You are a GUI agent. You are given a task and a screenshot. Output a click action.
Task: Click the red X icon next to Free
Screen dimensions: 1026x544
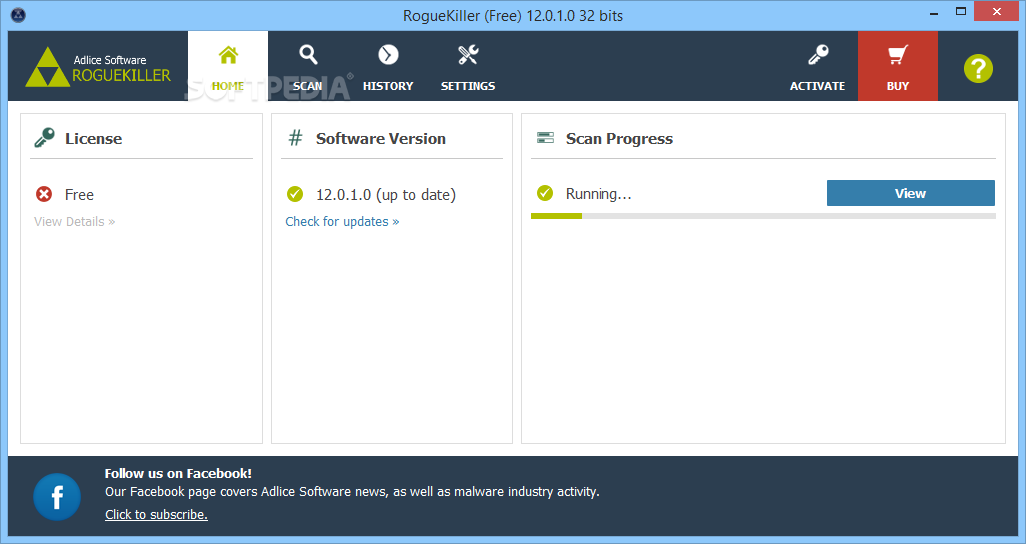tap(44, 194)
